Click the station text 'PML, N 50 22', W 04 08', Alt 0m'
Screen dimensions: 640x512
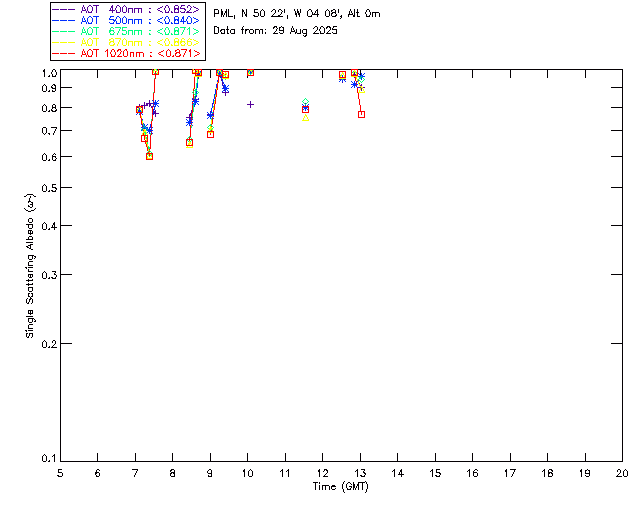click(x=297, y=14)
